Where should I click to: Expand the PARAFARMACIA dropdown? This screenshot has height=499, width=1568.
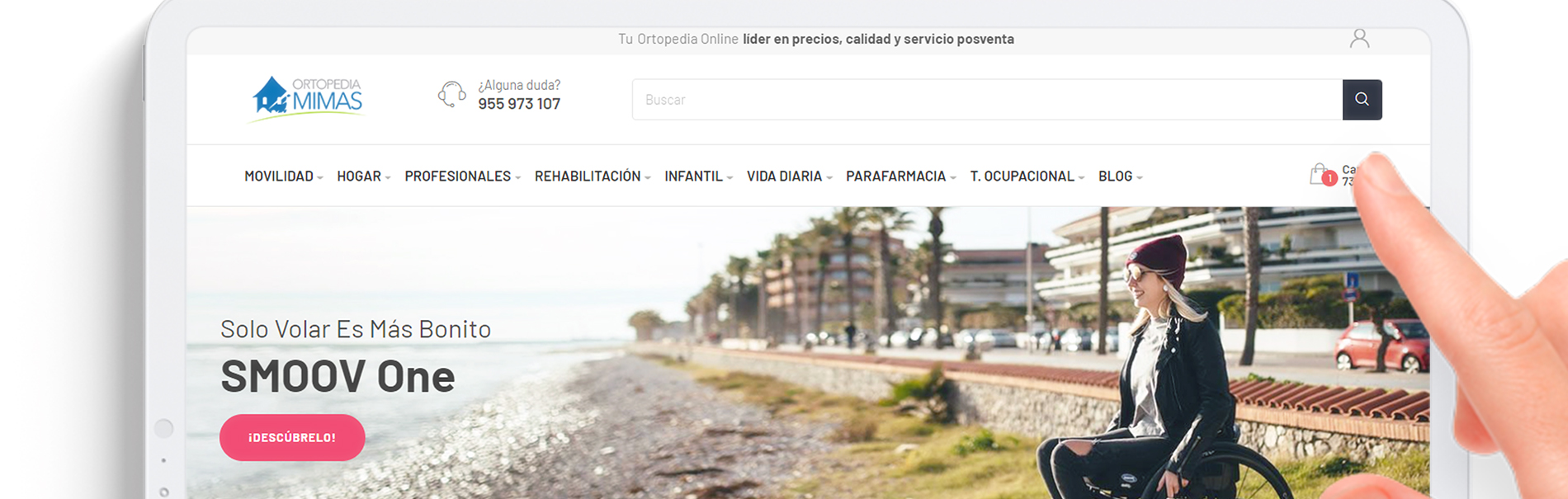[x=900, y=177]
